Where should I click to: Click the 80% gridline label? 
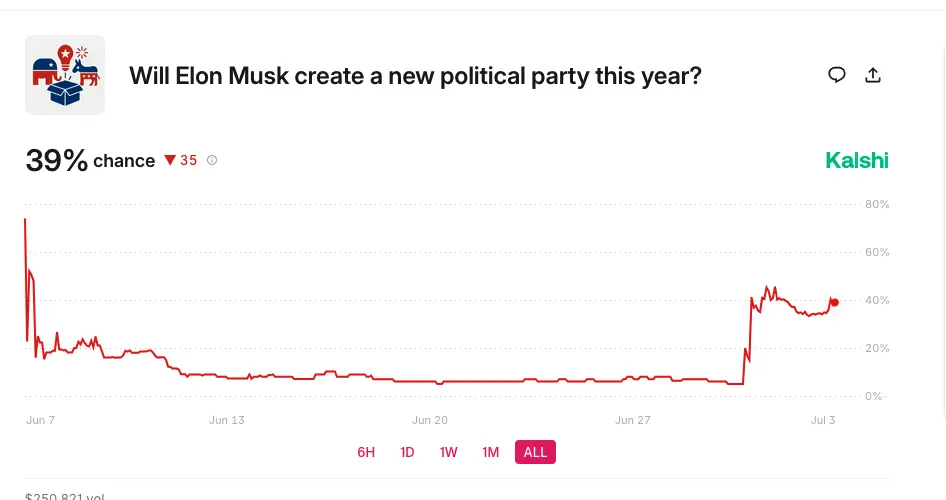click(x=877, y=204)
